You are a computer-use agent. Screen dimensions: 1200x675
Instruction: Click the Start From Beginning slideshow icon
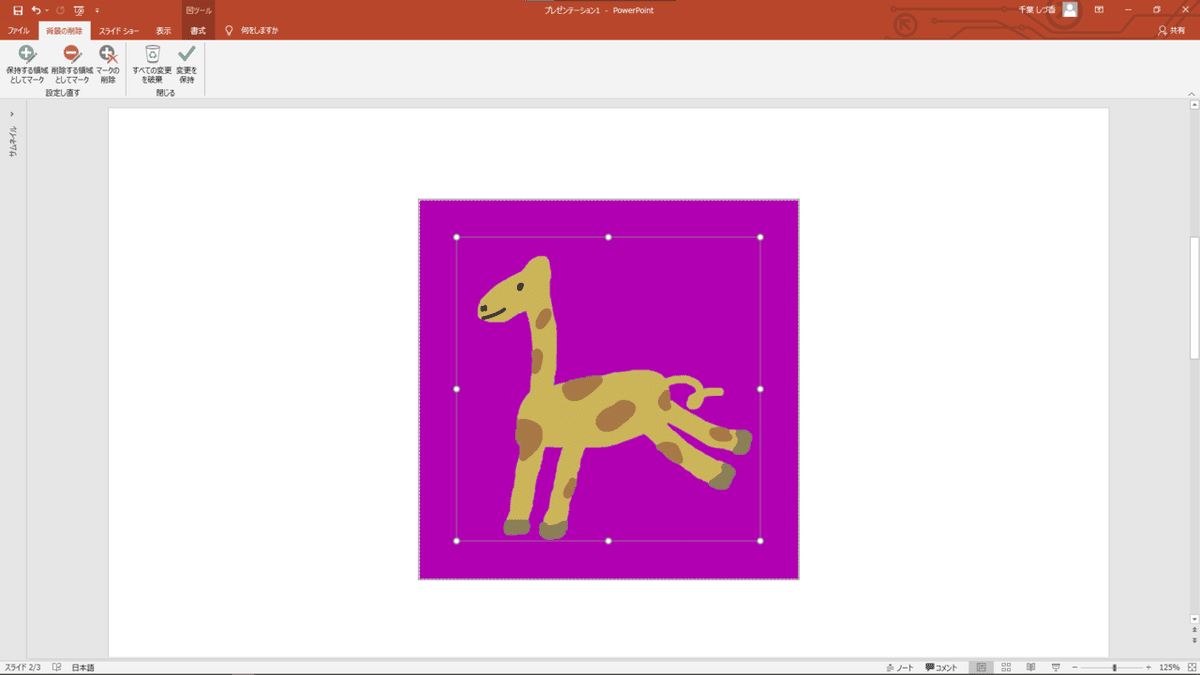pos(79,10)
